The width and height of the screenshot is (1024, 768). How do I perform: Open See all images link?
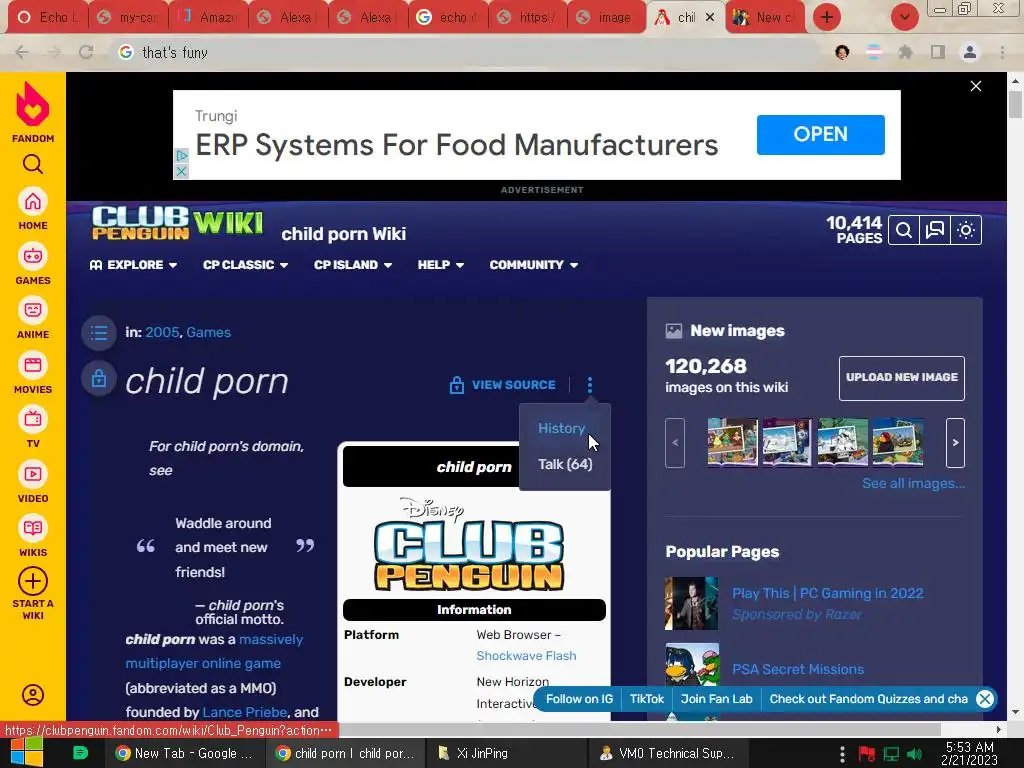coord(913,483)
